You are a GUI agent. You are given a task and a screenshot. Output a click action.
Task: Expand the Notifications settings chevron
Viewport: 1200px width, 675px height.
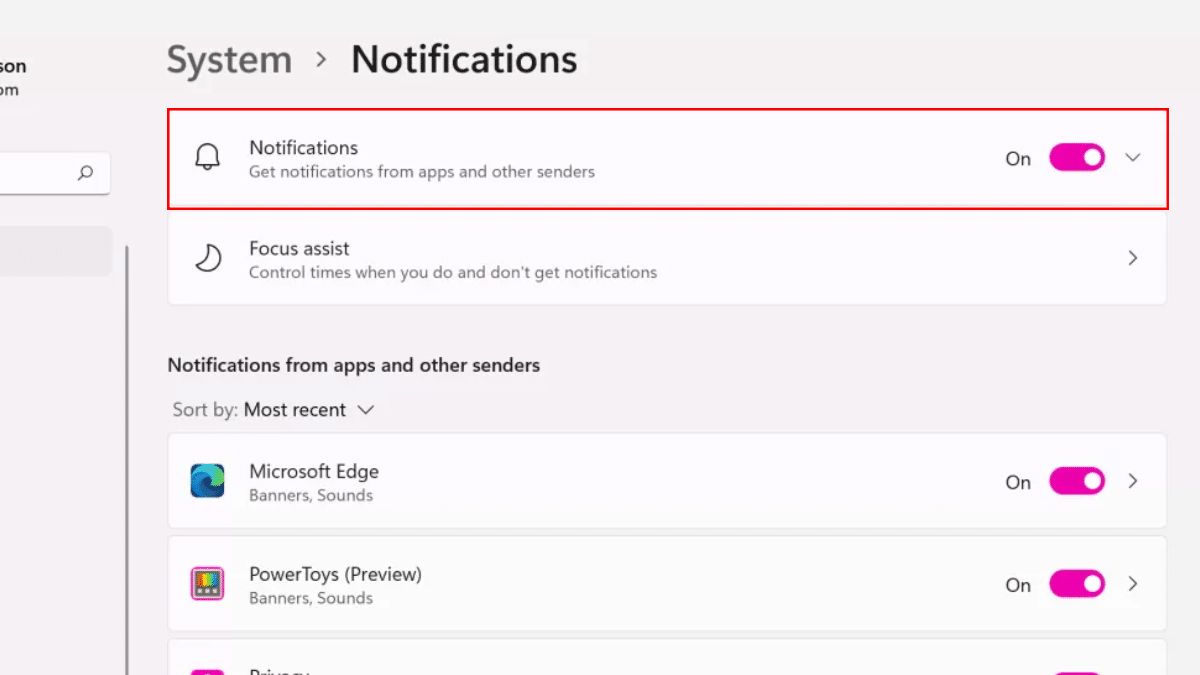pyautogui.click(x=1133, y=158)
